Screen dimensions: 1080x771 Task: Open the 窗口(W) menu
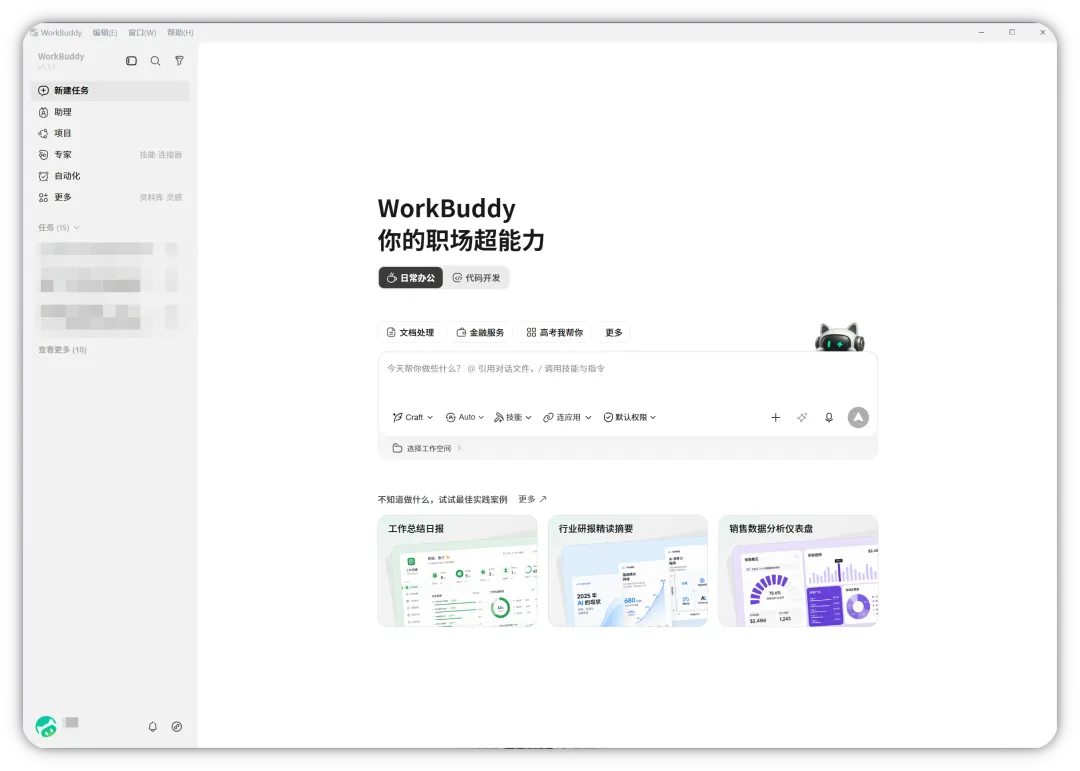[142, 32]
